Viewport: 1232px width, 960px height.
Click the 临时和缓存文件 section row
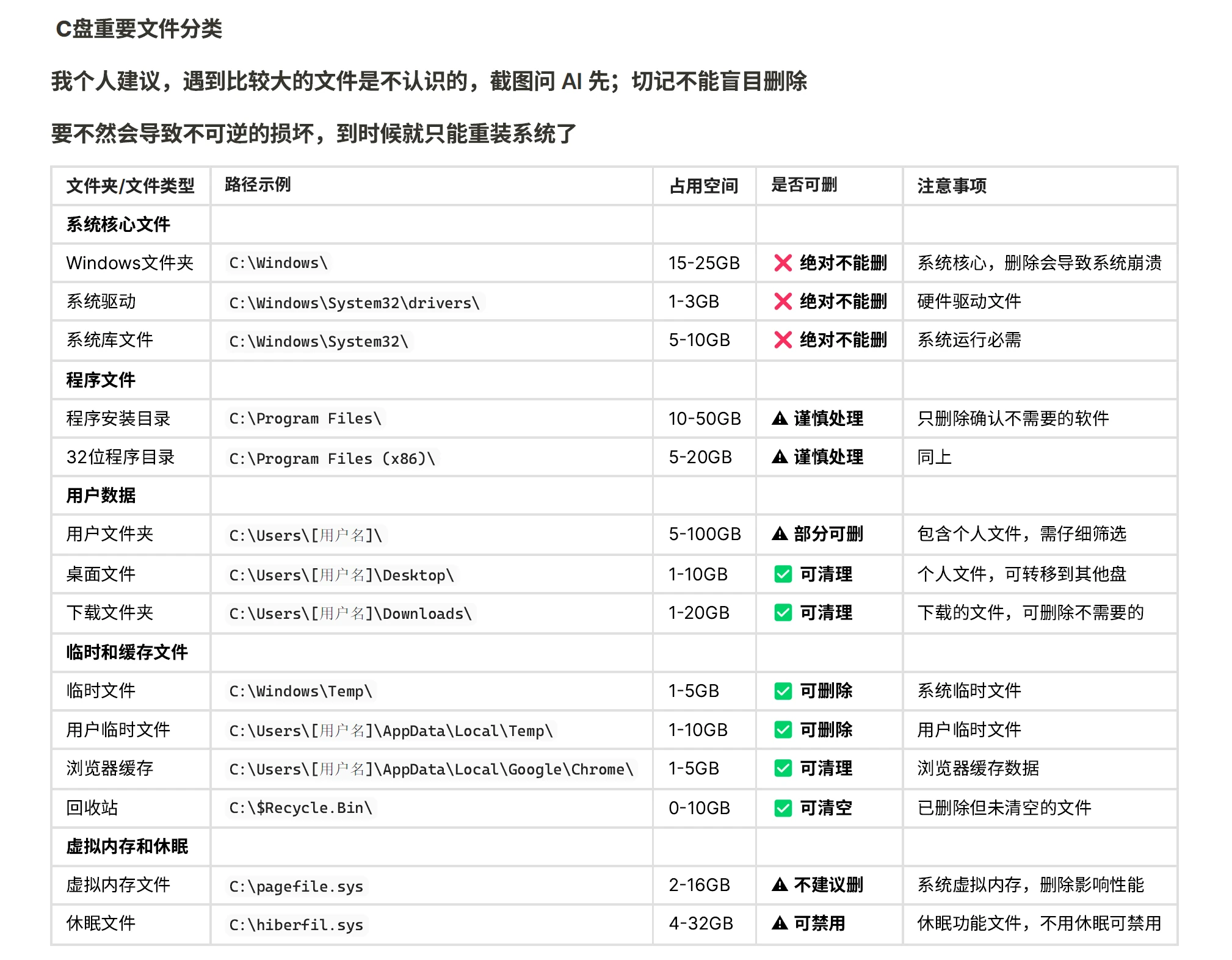click(x=127, y=652)
